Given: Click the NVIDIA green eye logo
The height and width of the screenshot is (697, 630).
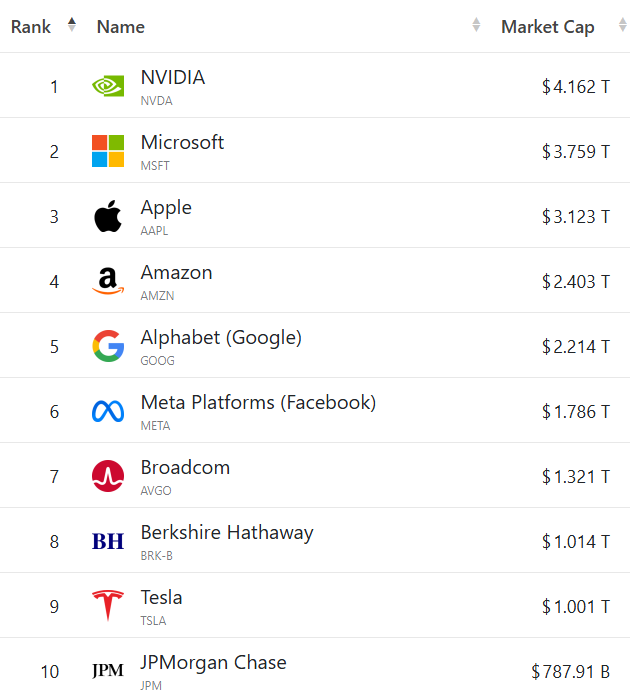Looking at the screenshot, I should [108, 86].
